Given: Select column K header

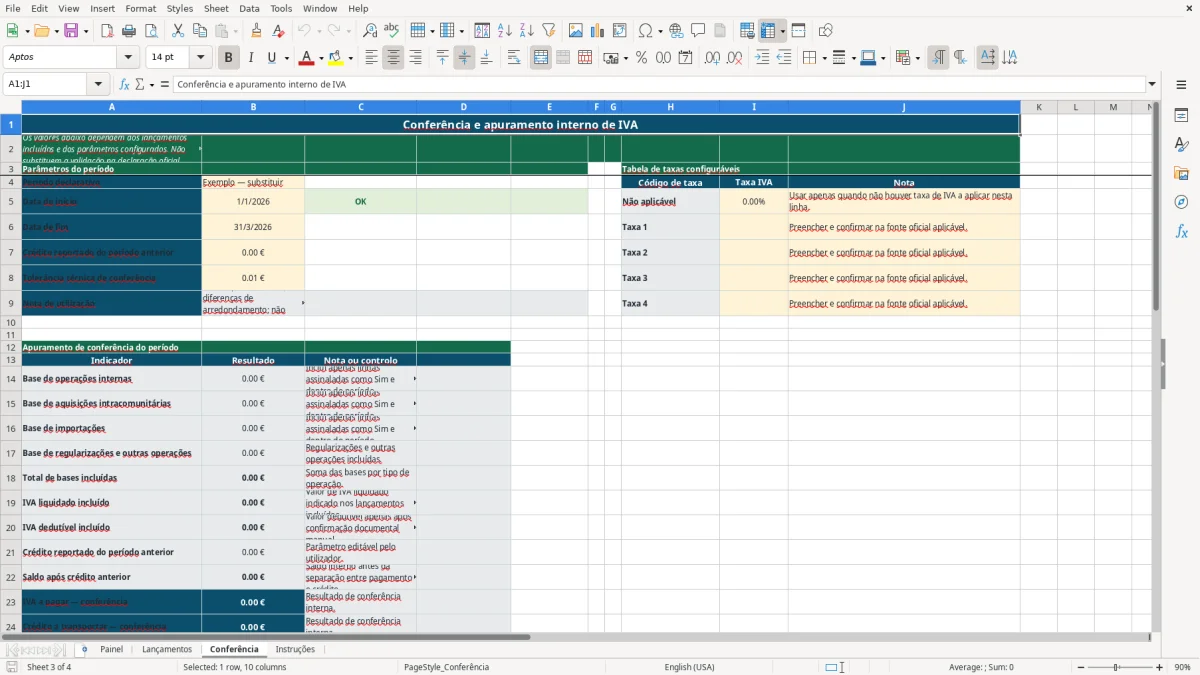Looking at the screenshot, I should 1038,106.
